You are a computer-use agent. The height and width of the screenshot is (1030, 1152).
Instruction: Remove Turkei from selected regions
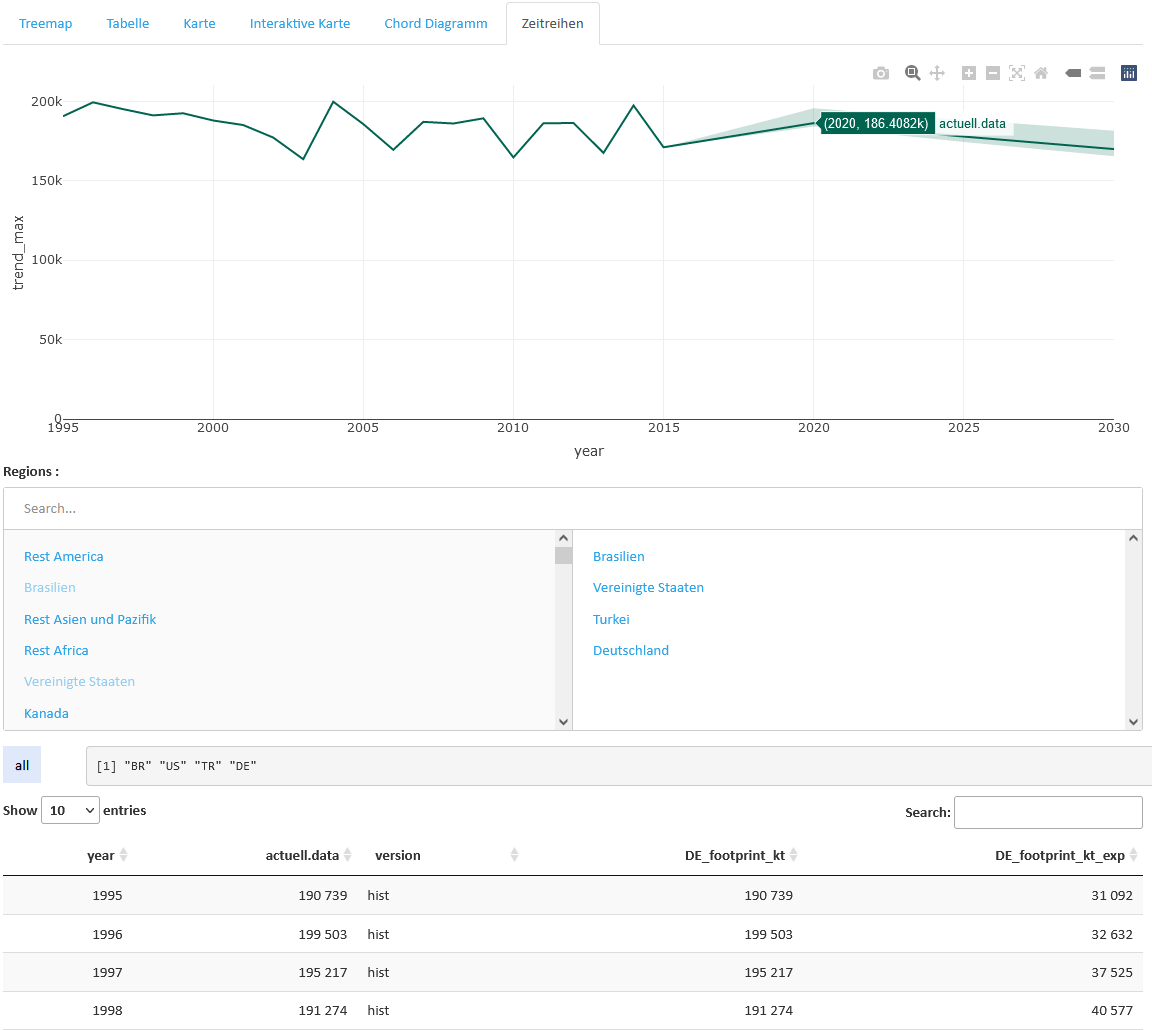click(x=611, y=619)
